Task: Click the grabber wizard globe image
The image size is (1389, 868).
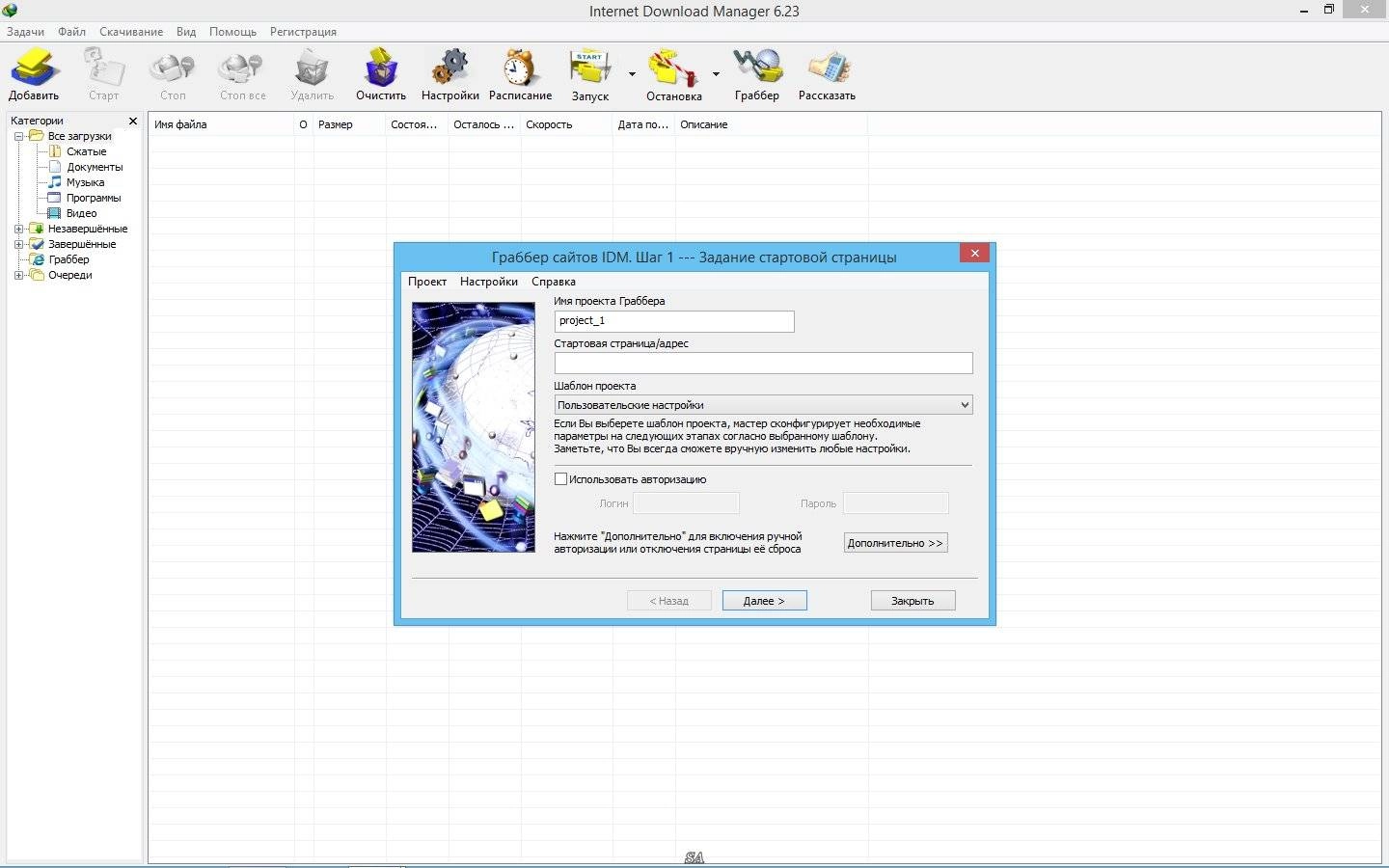Action: (x=474, y=427)
